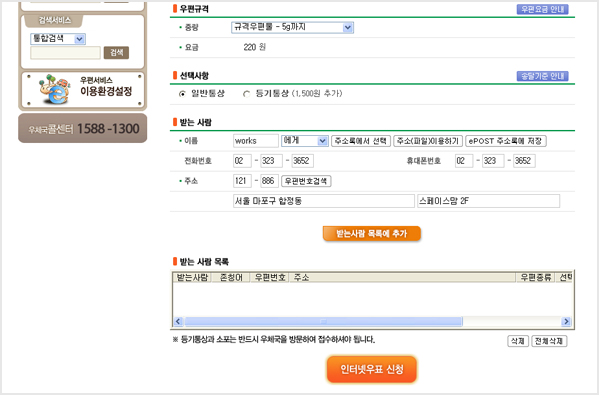Expand the 통합검색 dropdown
Screen dimensions: 599x395
(x=58, y=39)
